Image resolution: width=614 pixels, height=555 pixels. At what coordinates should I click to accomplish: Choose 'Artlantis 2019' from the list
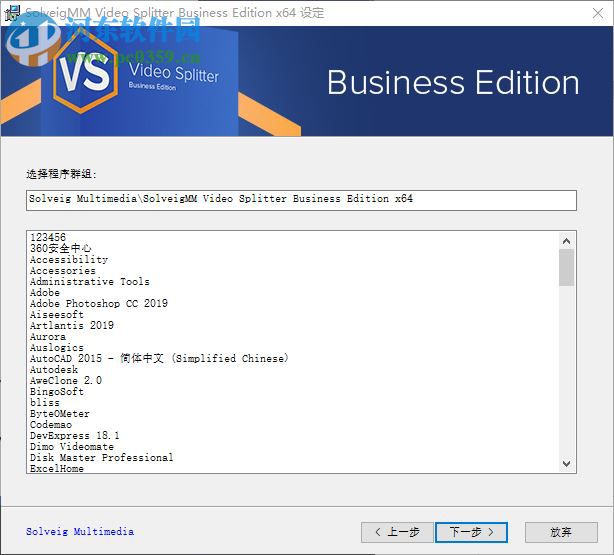click(72, 325)
